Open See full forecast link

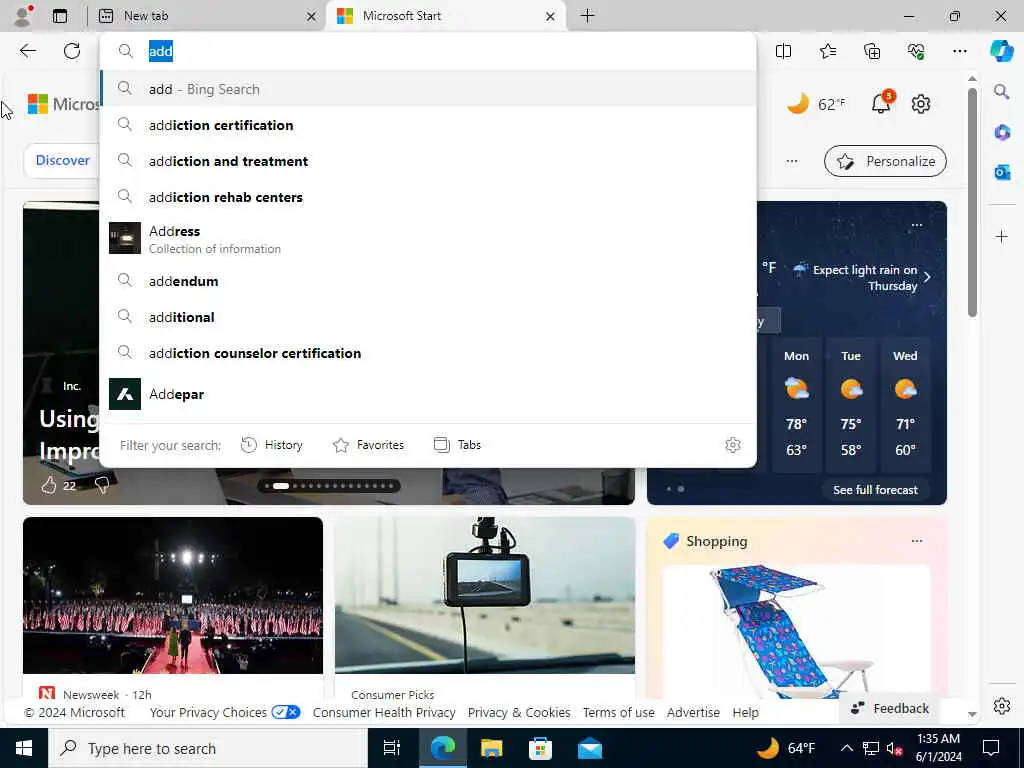(x=875, y=489)
